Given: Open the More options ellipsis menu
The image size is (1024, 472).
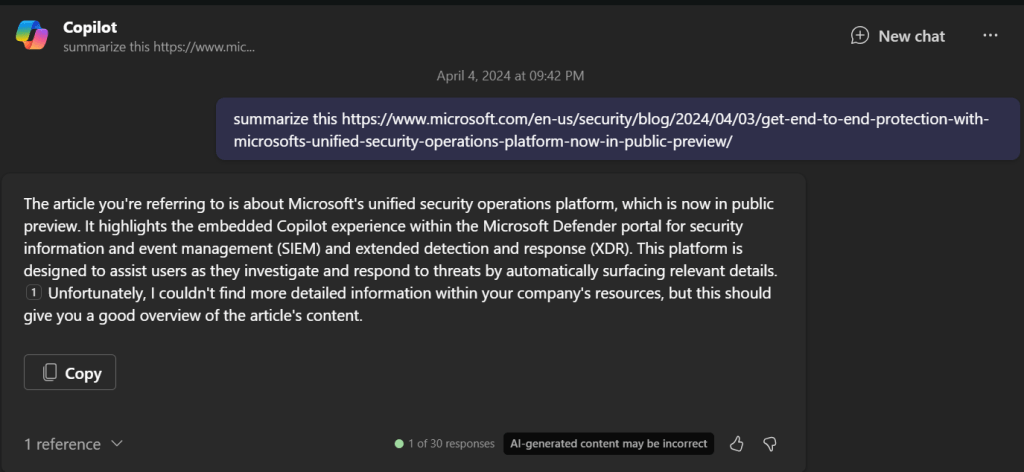Looking at the screenshot, I should (x=990, y=35).
